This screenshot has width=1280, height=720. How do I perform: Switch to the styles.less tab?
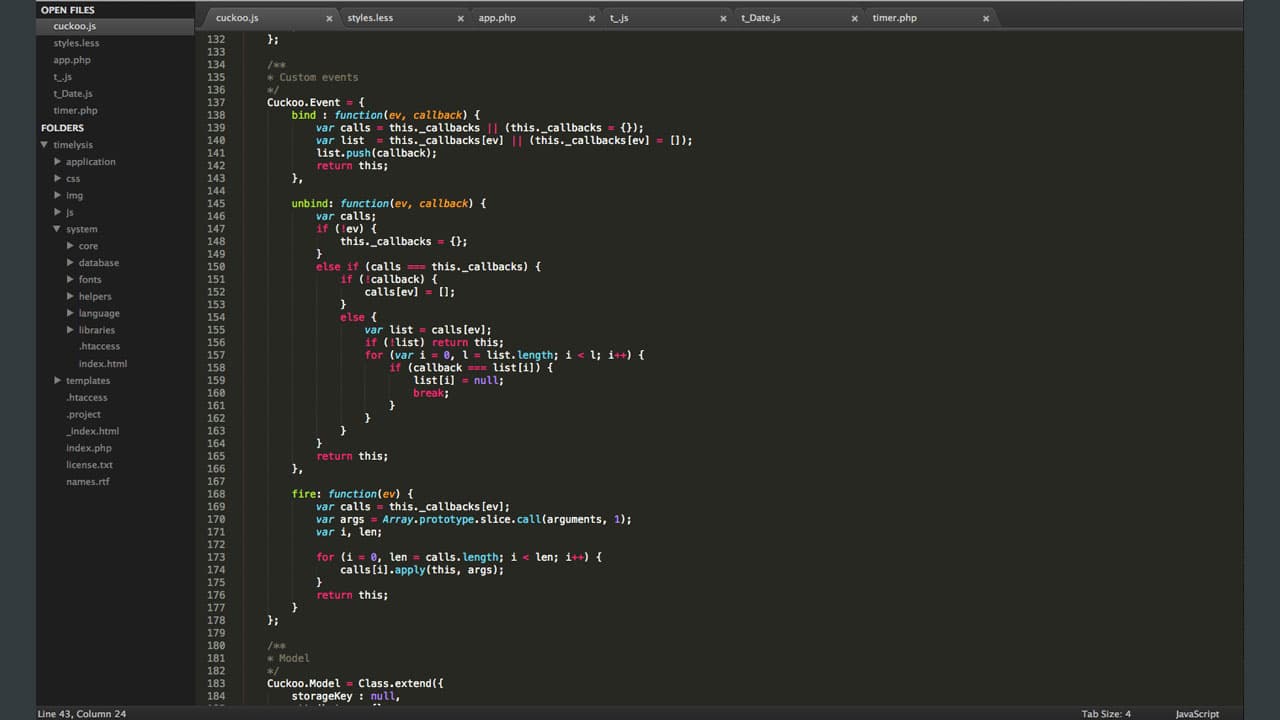[x=369, y=17]
